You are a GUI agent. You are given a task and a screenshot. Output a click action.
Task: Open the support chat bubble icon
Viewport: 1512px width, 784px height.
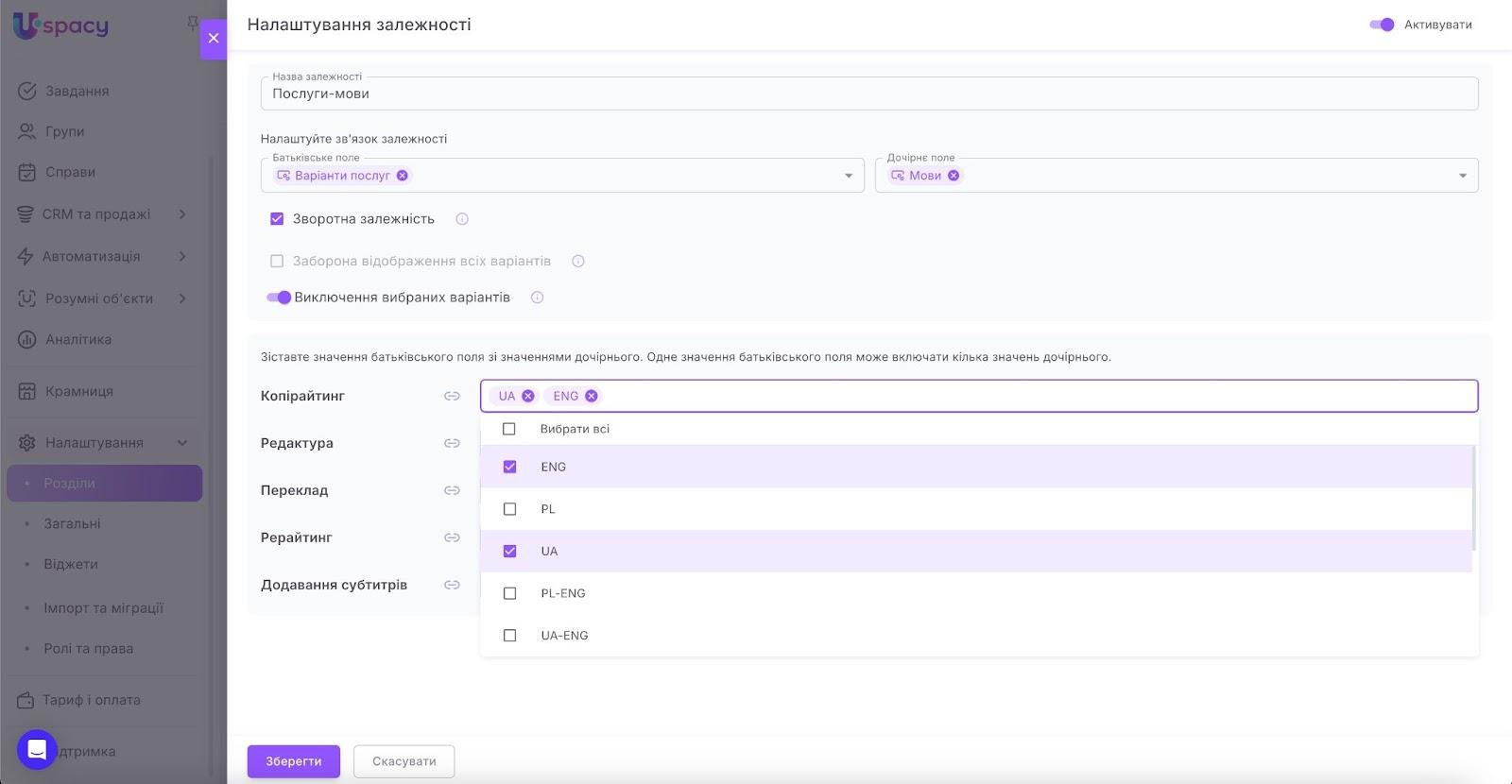[37, 750]
